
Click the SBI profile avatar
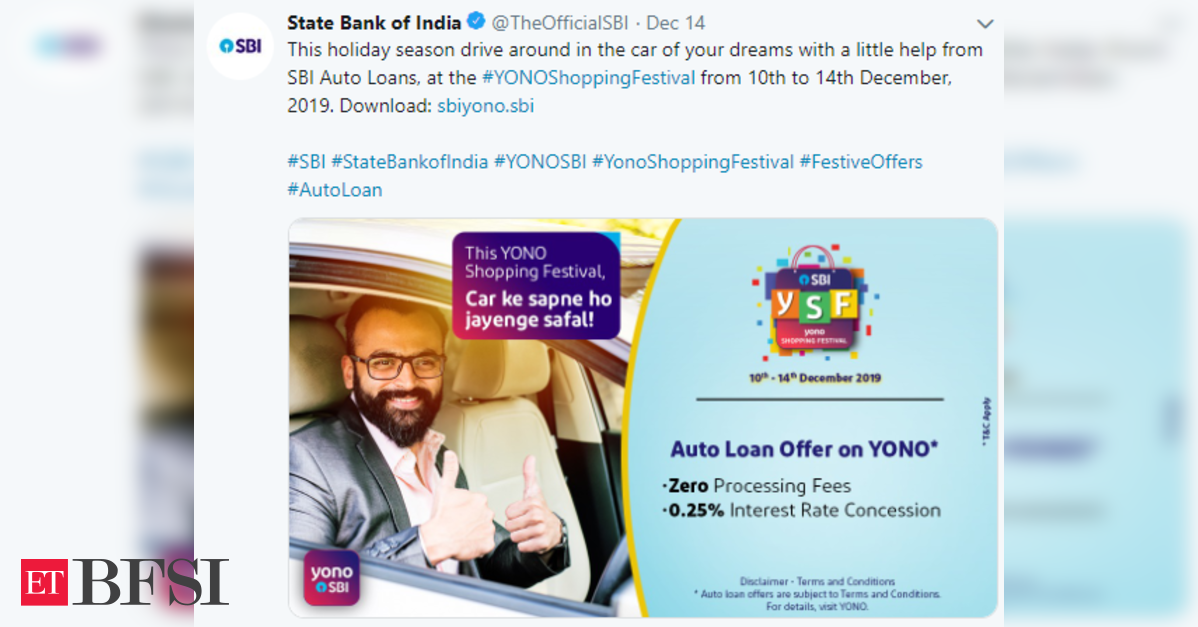[x=240, y=47]
